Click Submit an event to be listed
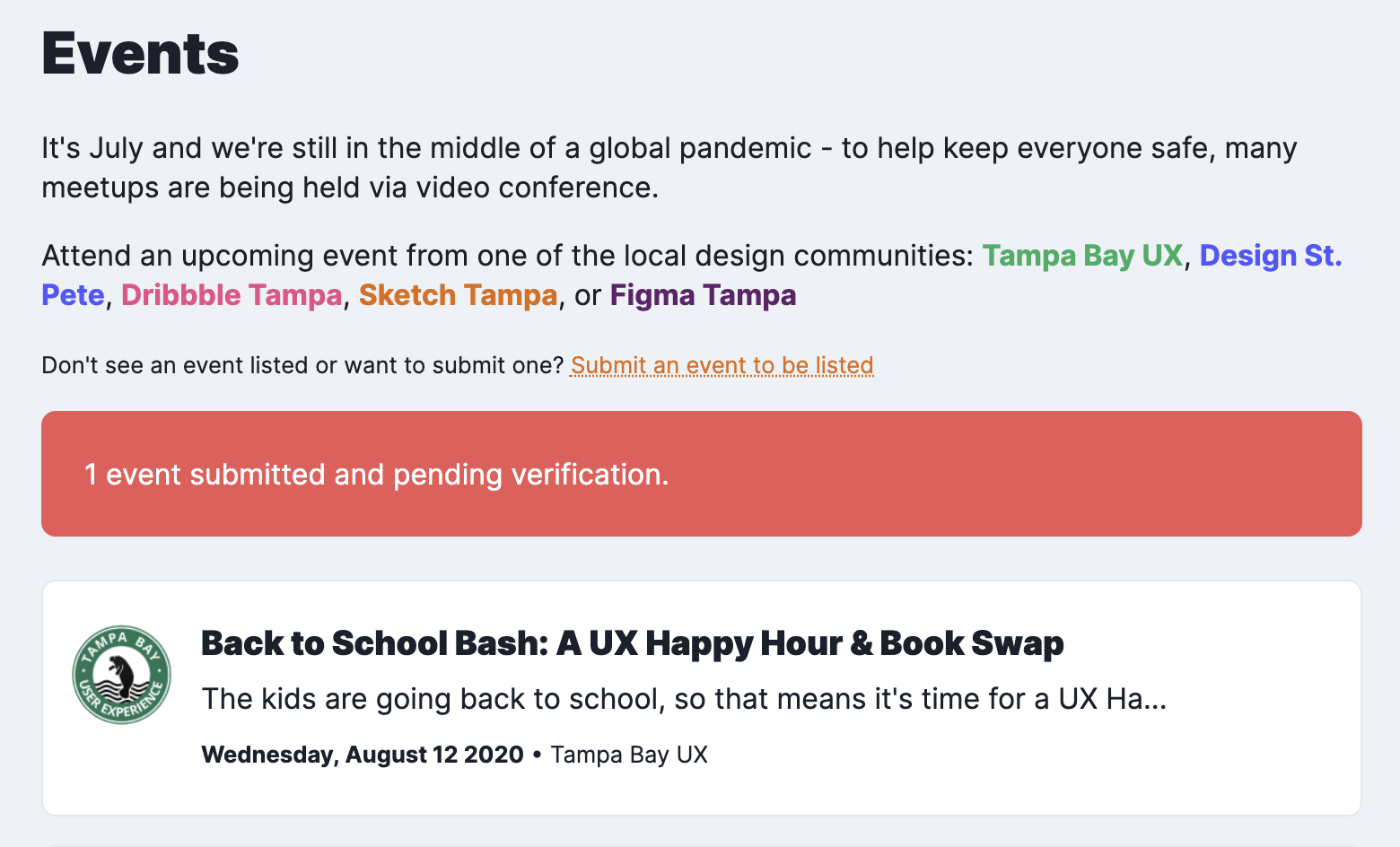Screen dimensions: 1400x847 coord(722,365)
